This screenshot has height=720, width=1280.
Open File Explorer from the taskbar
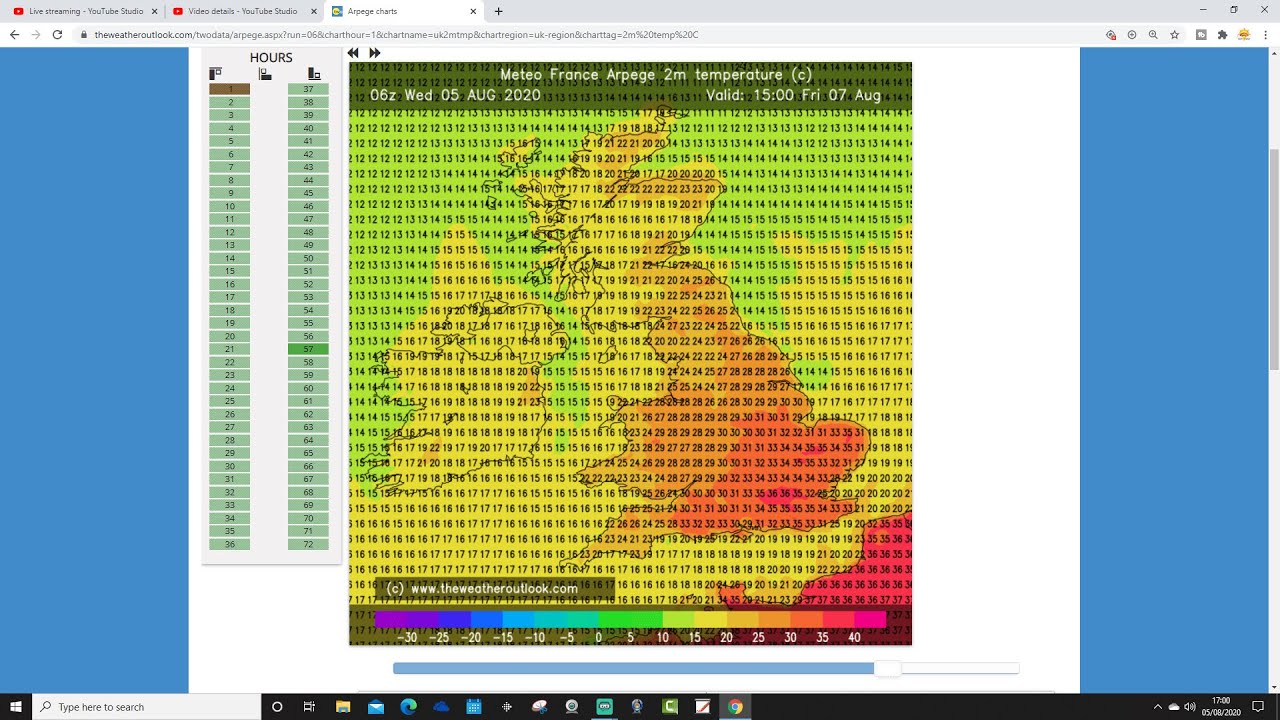click(342, 707)
